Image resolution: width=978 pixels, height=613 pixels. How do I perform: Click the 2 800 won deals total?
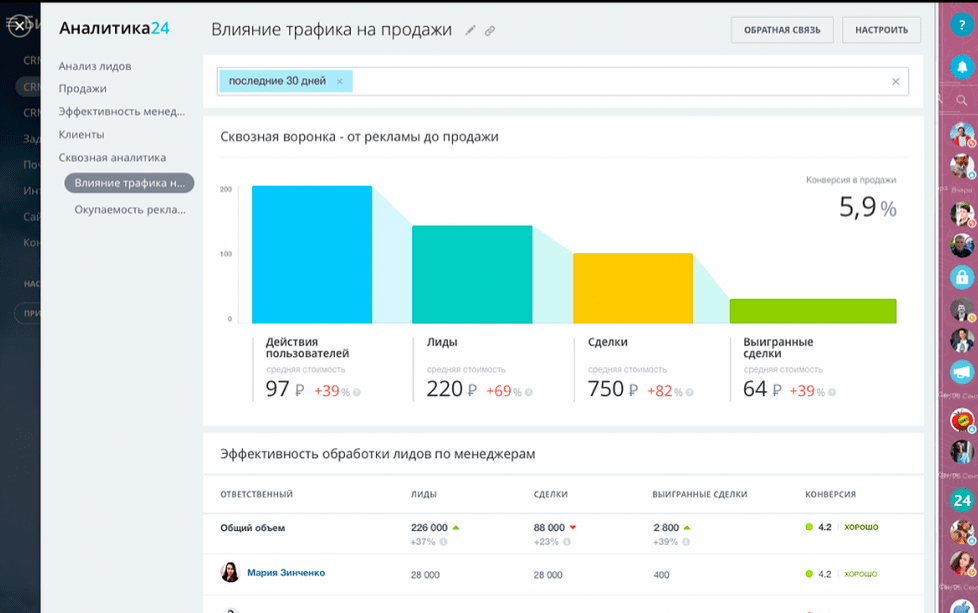pos(666,528)
